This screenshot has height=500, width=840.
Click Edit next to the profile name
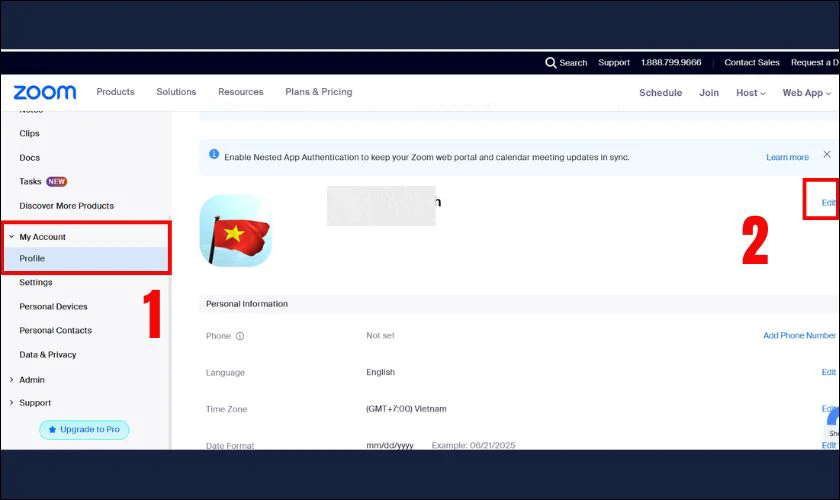(x=829, y=203)
